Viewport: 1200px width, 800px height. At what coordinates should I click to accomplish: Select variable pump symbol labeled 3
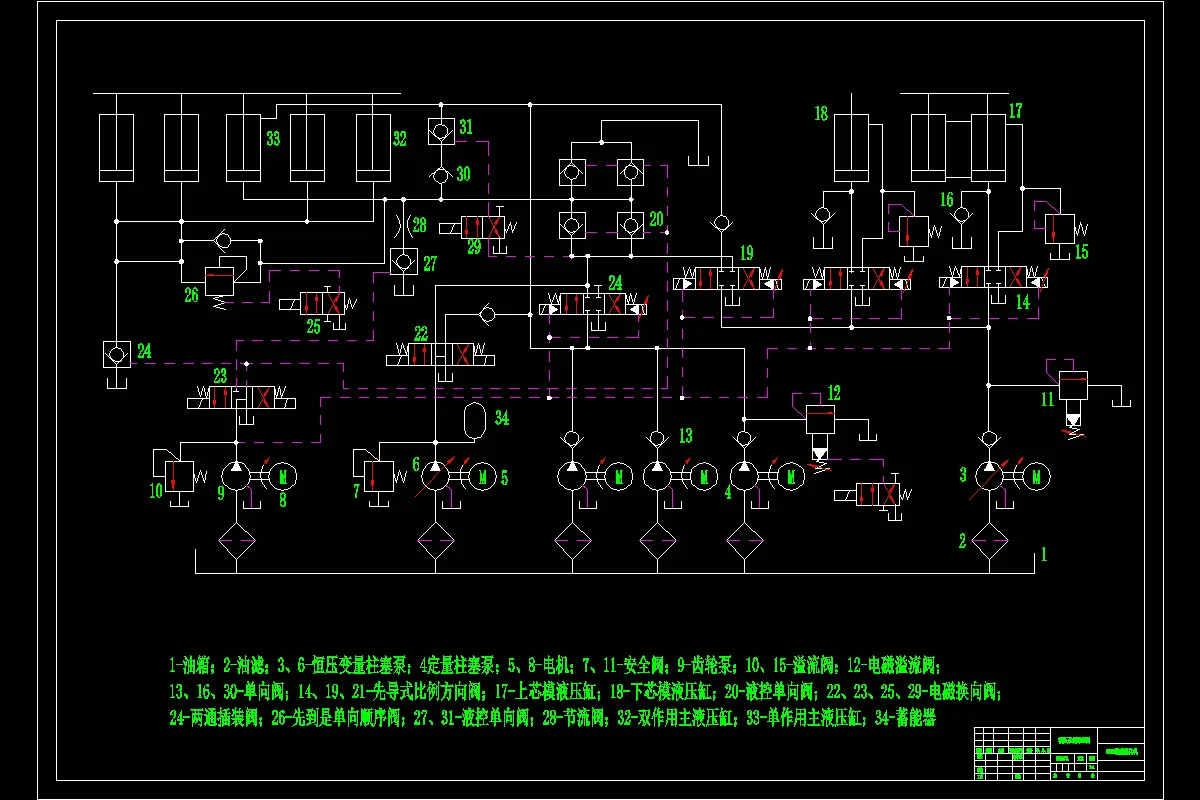[989, 477]
